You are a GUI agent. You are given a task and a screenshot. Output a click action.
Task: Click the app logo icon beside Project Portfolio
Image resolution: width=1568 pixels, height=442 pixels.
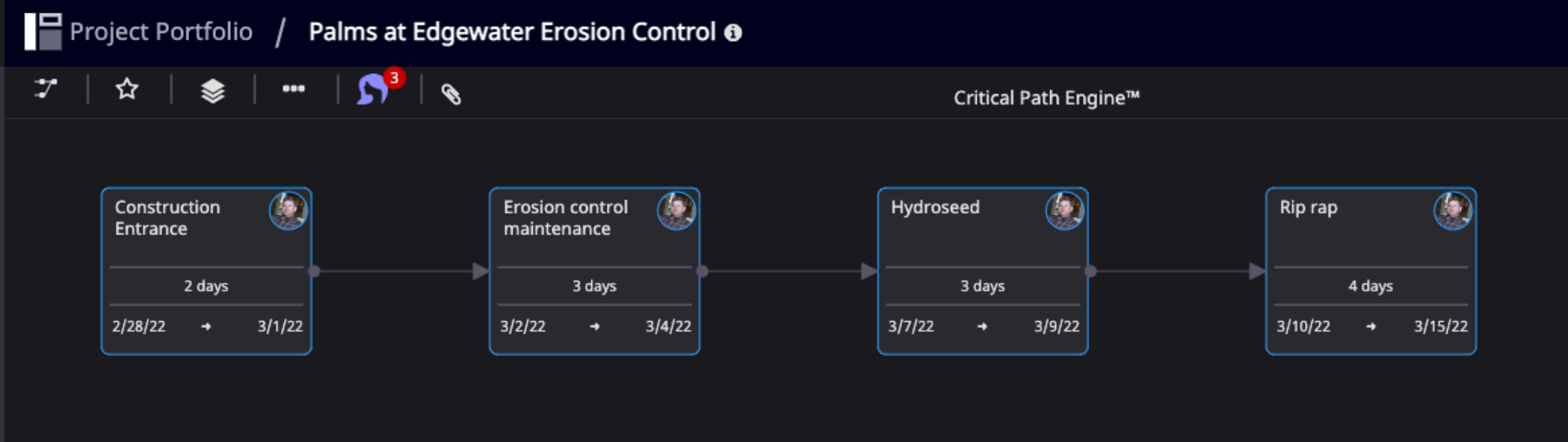click(43, 31)
